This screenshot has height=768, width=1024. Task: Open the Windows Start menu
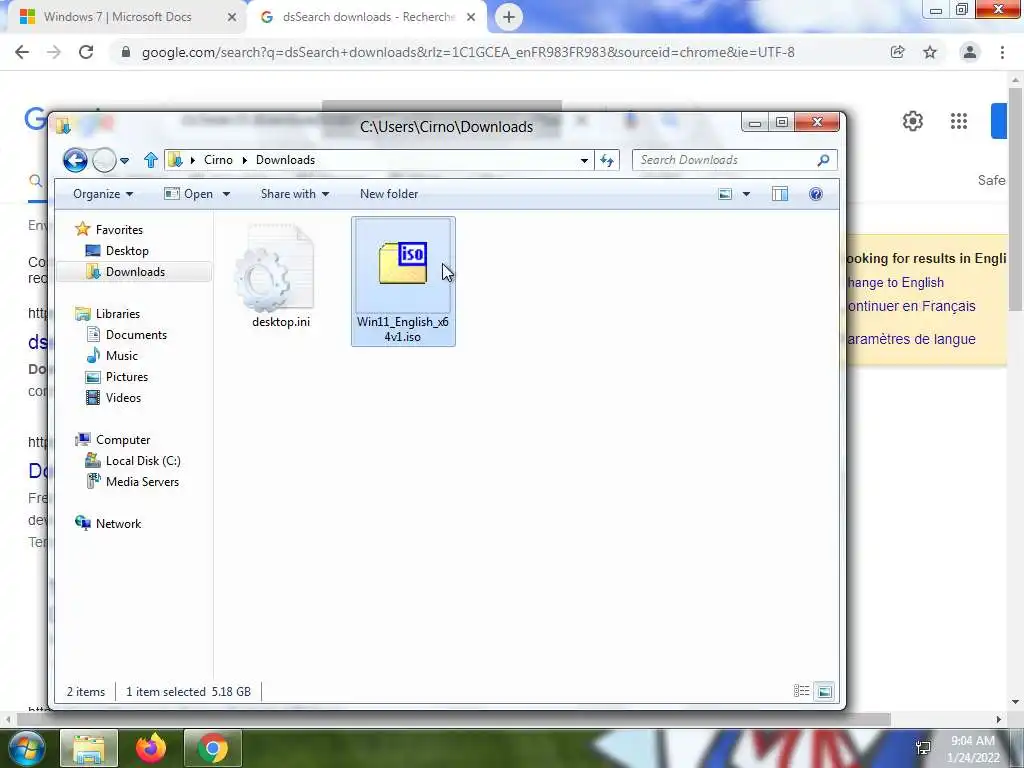[x=25, y=748]
